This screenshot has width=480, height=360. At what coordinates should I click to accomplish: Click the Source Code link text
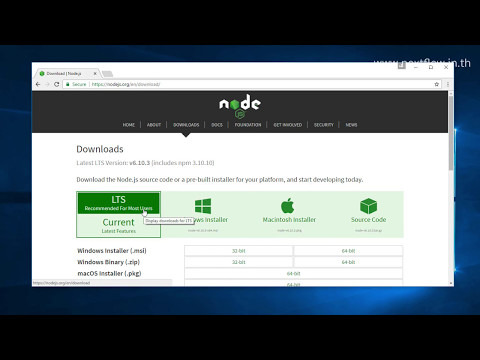368,220
